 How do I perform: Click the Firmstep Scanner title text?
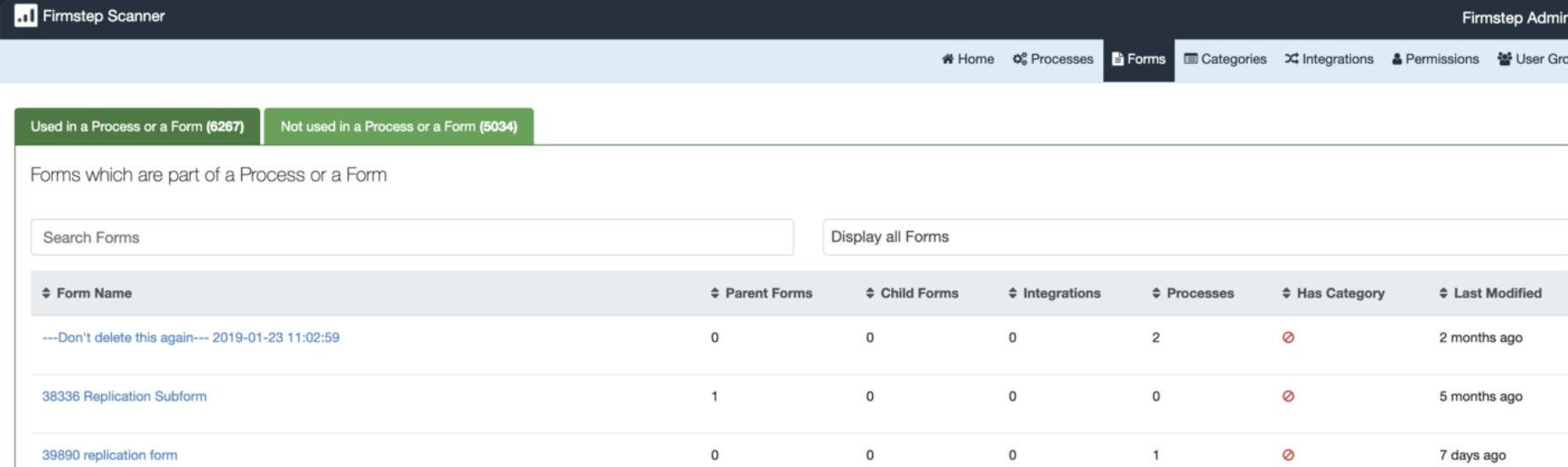103,15
